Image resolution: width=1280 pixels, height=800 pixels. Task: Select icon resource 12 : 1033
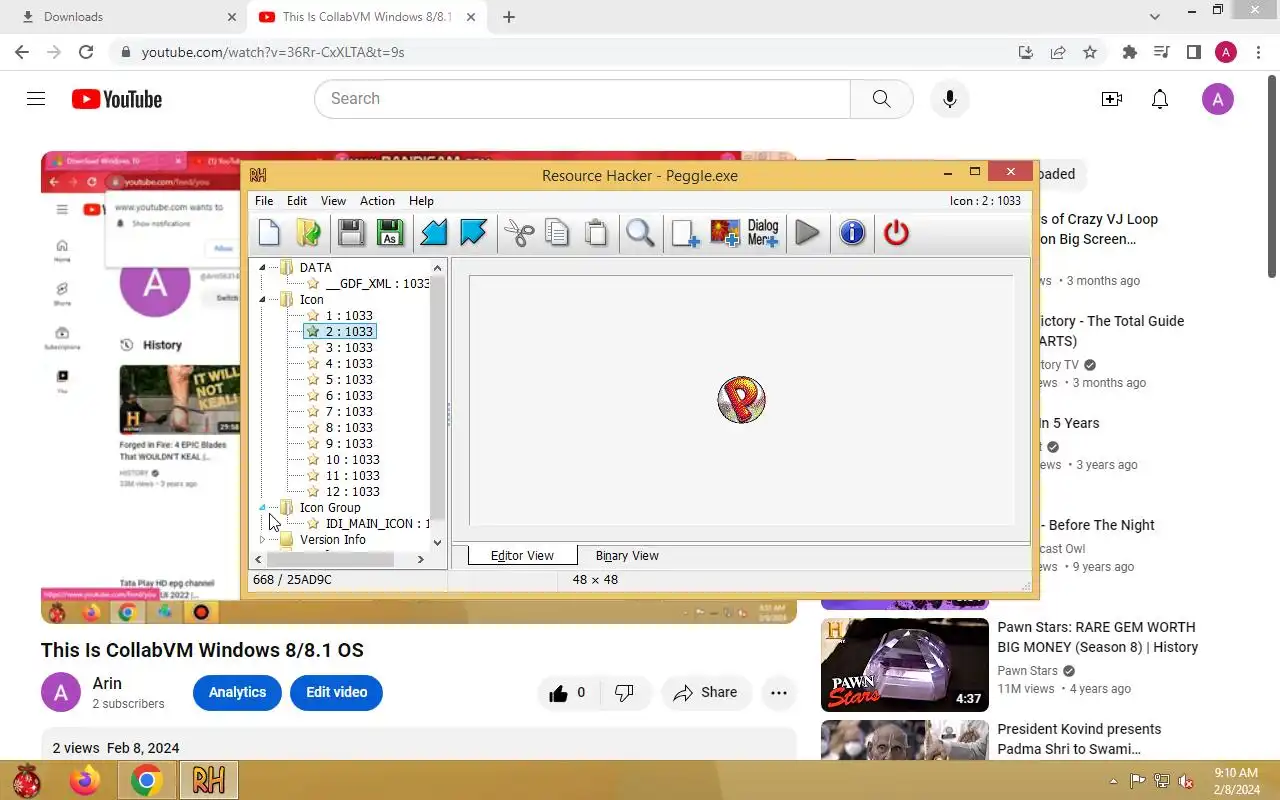point(352,492)
